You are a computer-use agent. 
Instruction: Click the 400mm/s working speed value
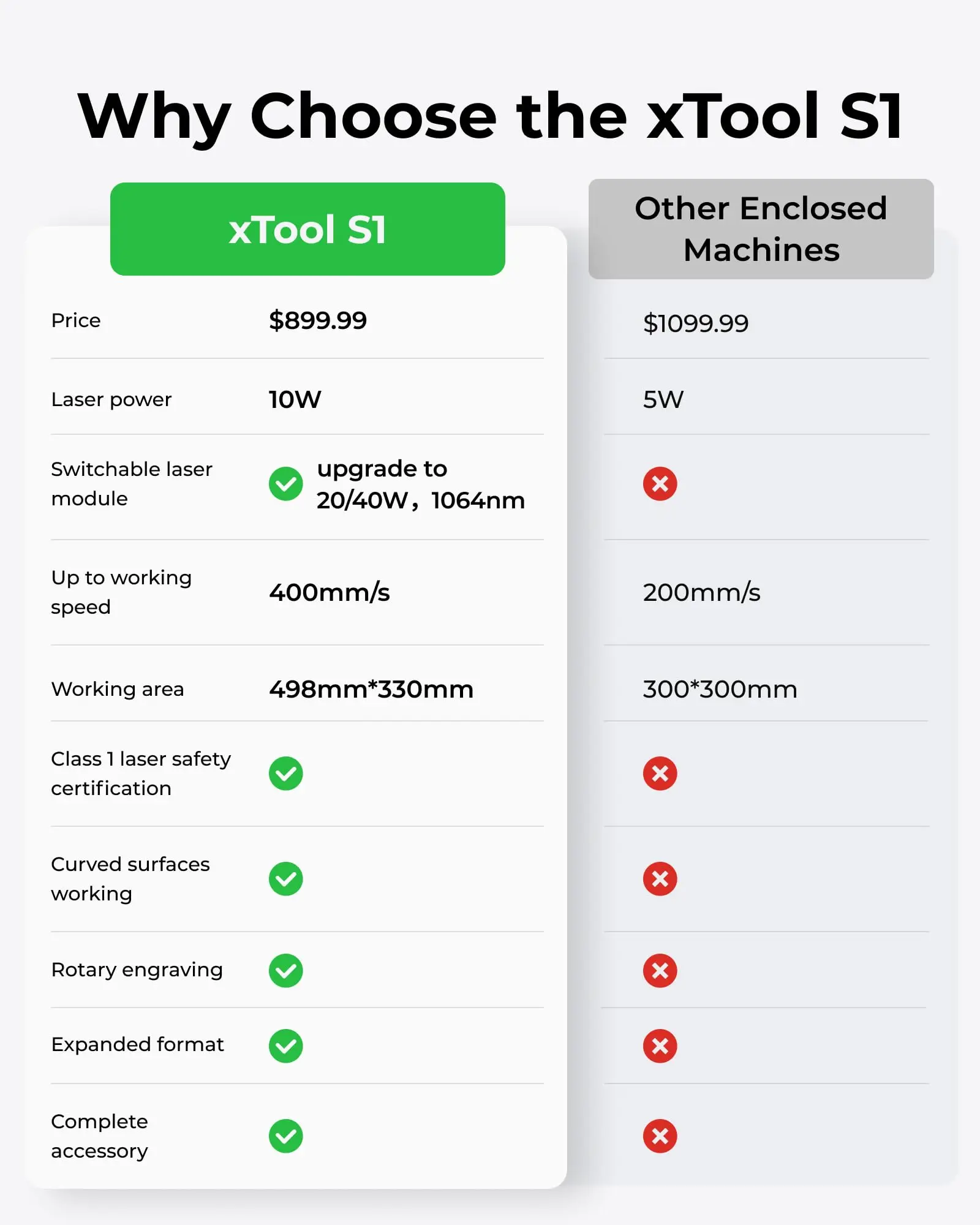pos(330,592)
